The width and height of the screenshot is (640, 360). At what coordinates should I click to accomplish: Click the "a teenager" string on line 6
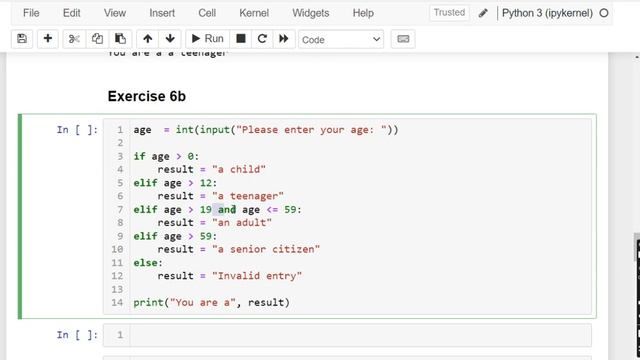(x=248, y=196)
